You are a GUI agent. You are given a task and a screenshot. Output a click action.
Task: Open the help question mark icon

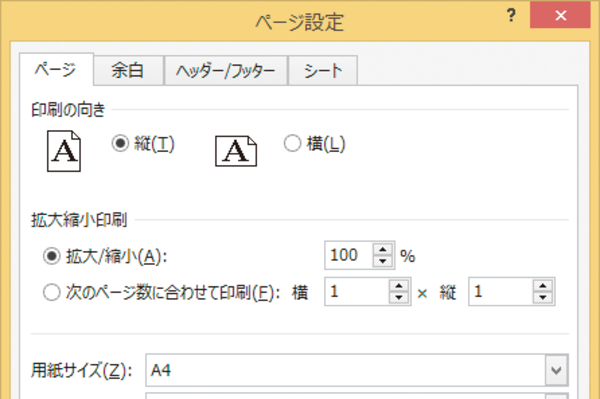[x=511, y=15]
